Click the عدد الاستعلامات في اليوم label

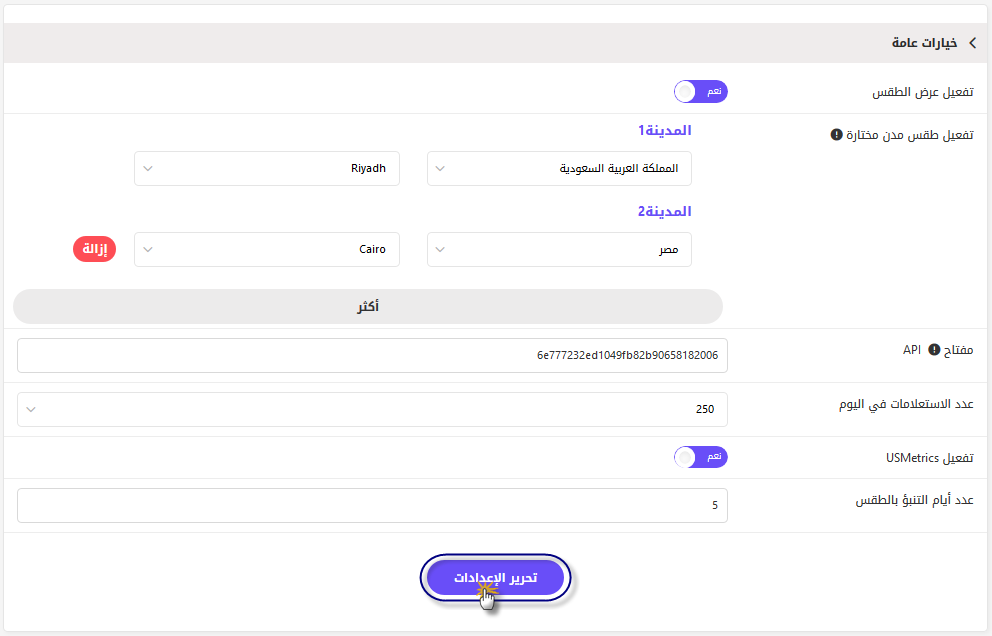(906, 404)
